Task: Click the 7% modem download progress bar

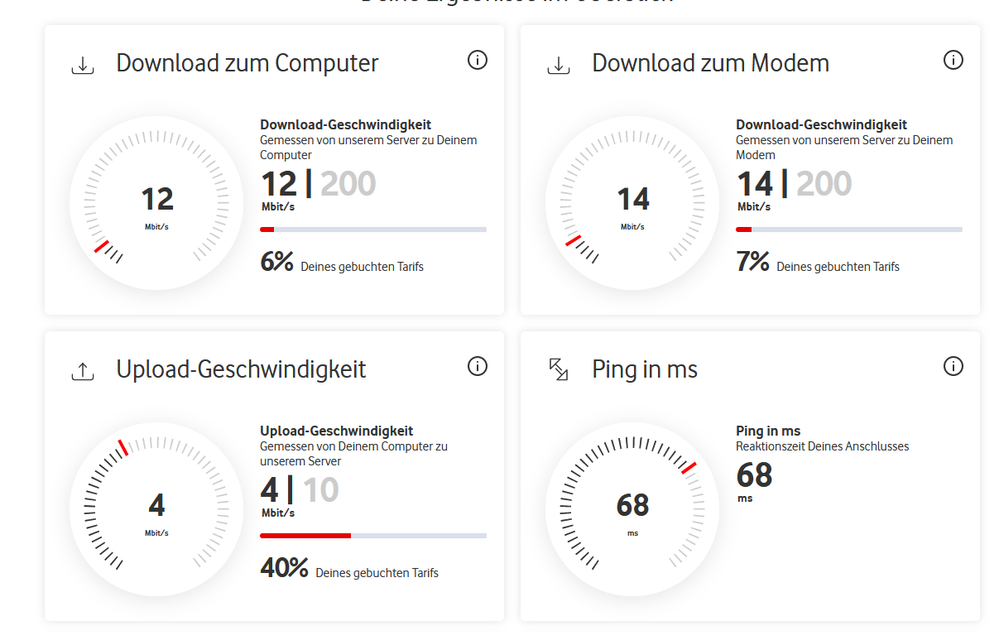Action: coord(849,230)
